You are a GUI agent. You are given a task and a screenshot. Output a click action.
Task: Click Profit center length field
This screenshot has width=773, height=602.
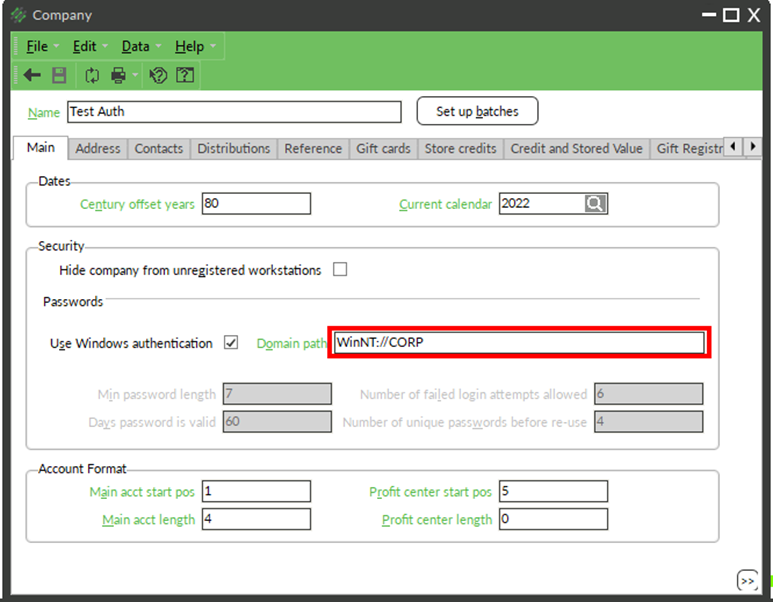coord(553,519)
